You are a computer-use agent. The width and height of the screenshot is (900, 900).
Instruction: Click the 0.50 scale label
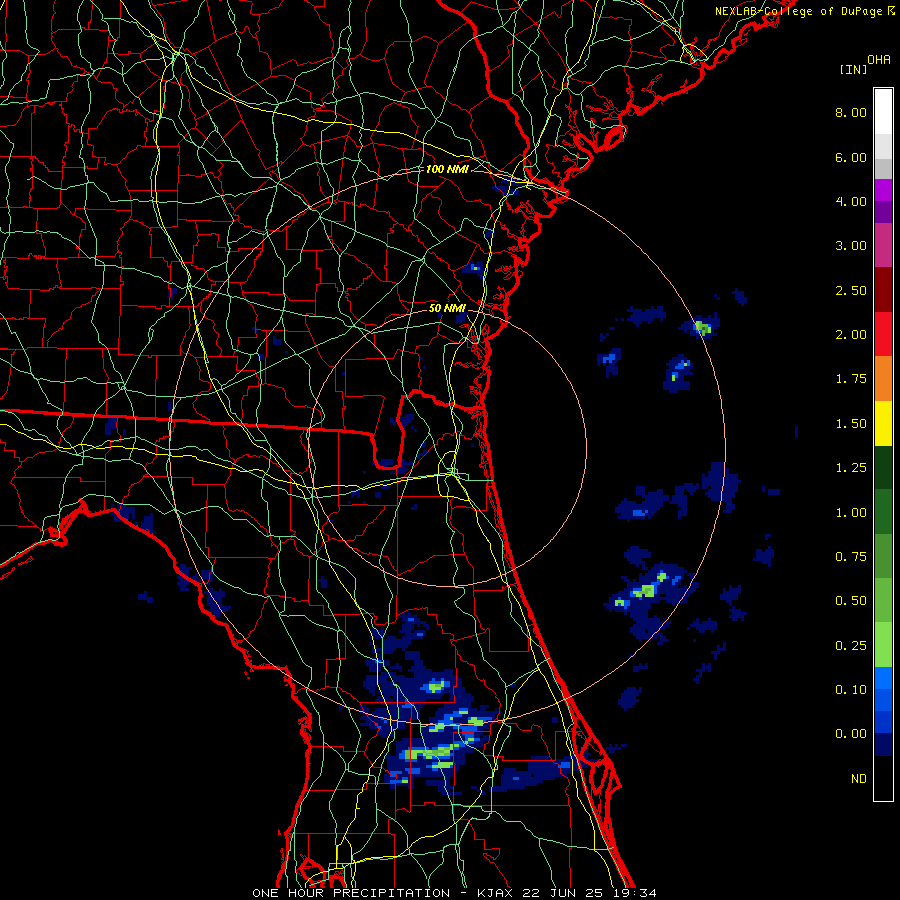coord(851,601)
